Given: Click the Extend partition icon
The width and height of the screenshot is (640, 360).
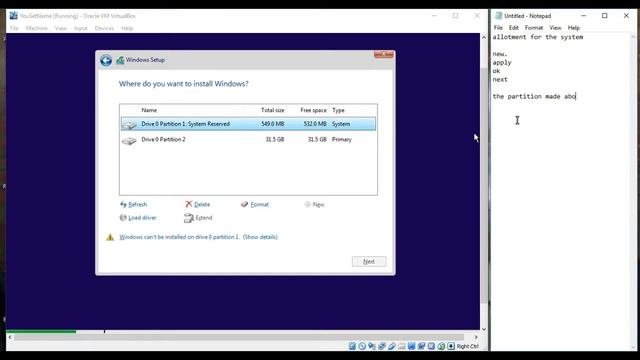Looking at the screenshot, I should 189,218.
